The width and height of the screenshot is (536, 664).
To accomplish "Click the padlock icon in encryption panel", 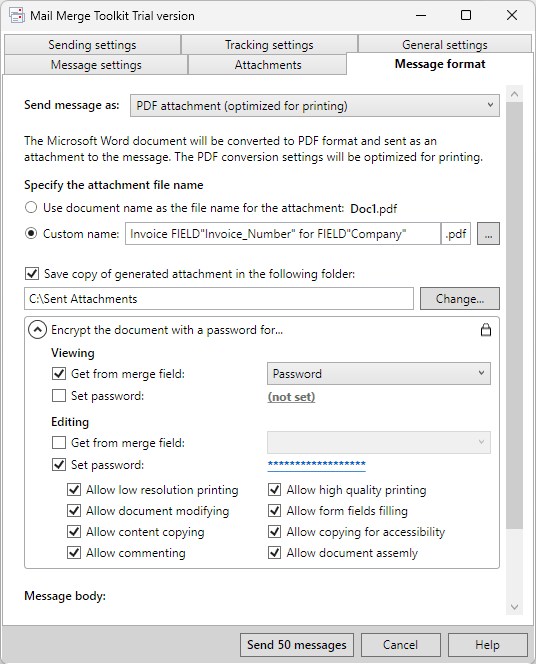I will point(486,330).
